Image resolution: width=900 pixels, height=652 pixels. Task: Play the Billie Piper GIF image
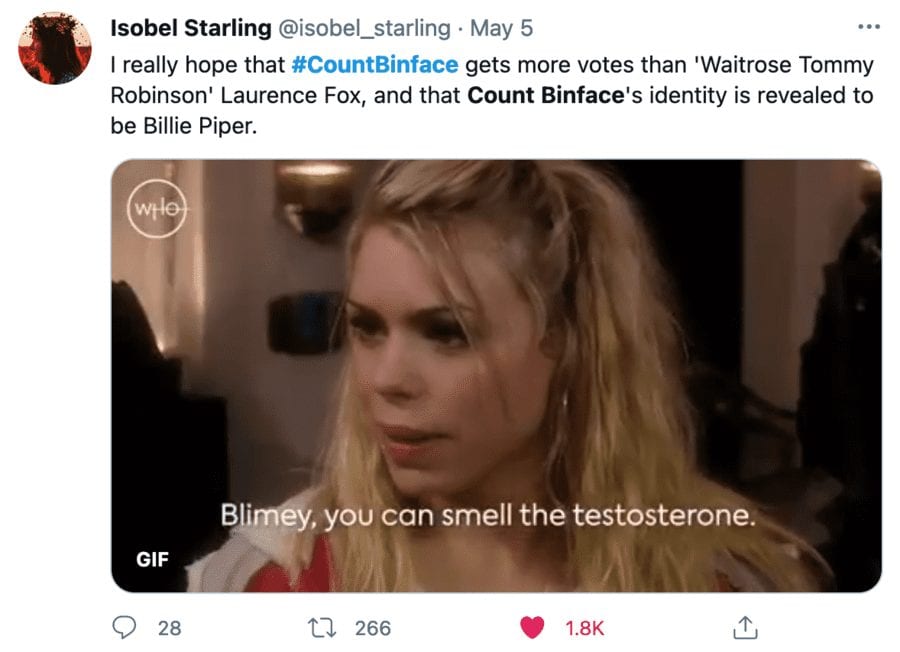click(496, 376)
